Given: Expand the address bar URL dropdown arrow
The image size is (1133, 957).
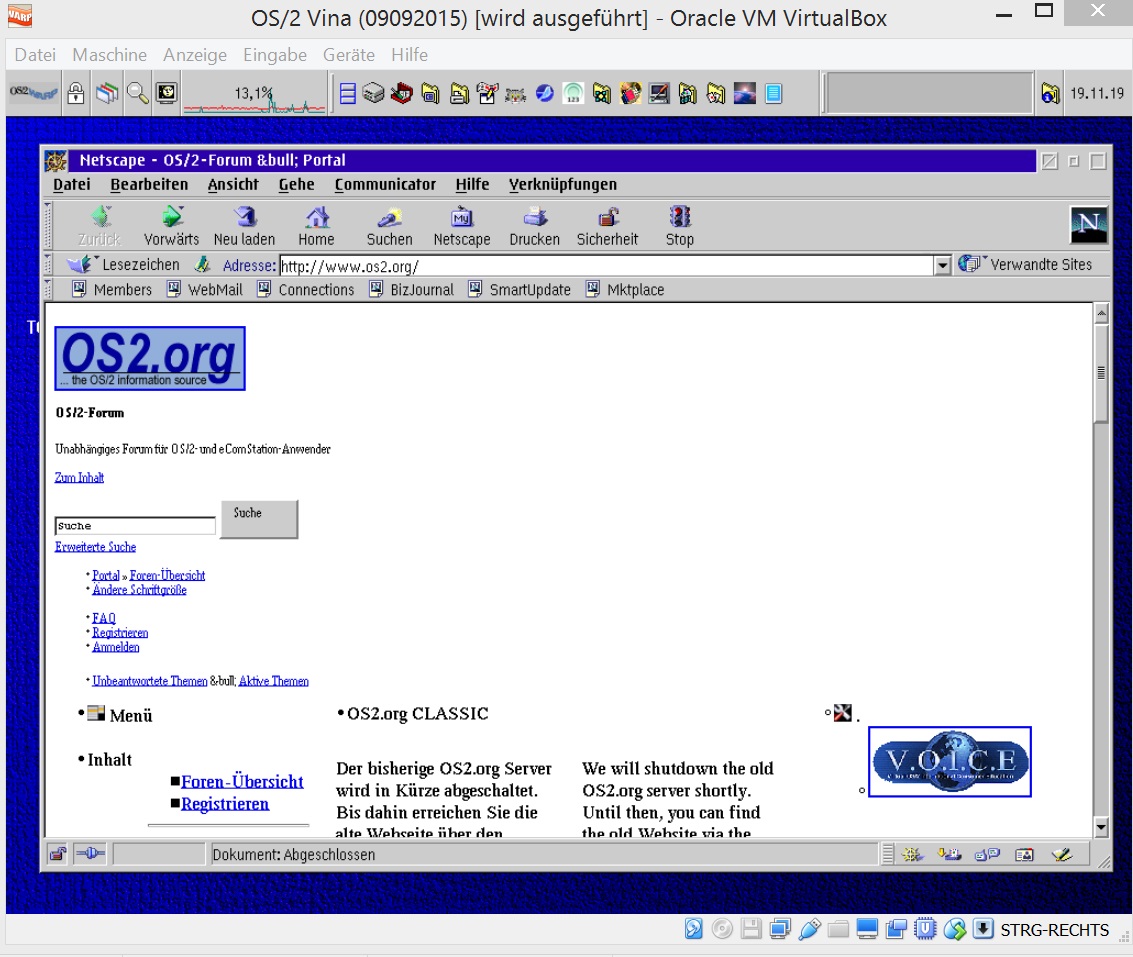Looking at the screenshot, I should [942, 266].
